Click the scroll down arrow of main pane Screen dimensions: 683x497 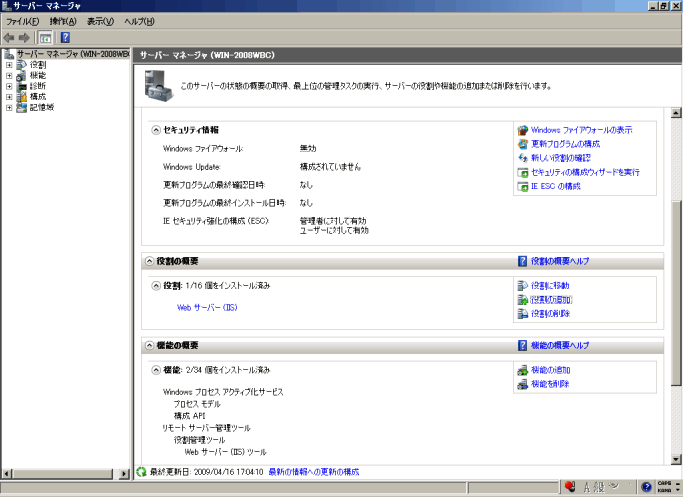click(676, 459)
